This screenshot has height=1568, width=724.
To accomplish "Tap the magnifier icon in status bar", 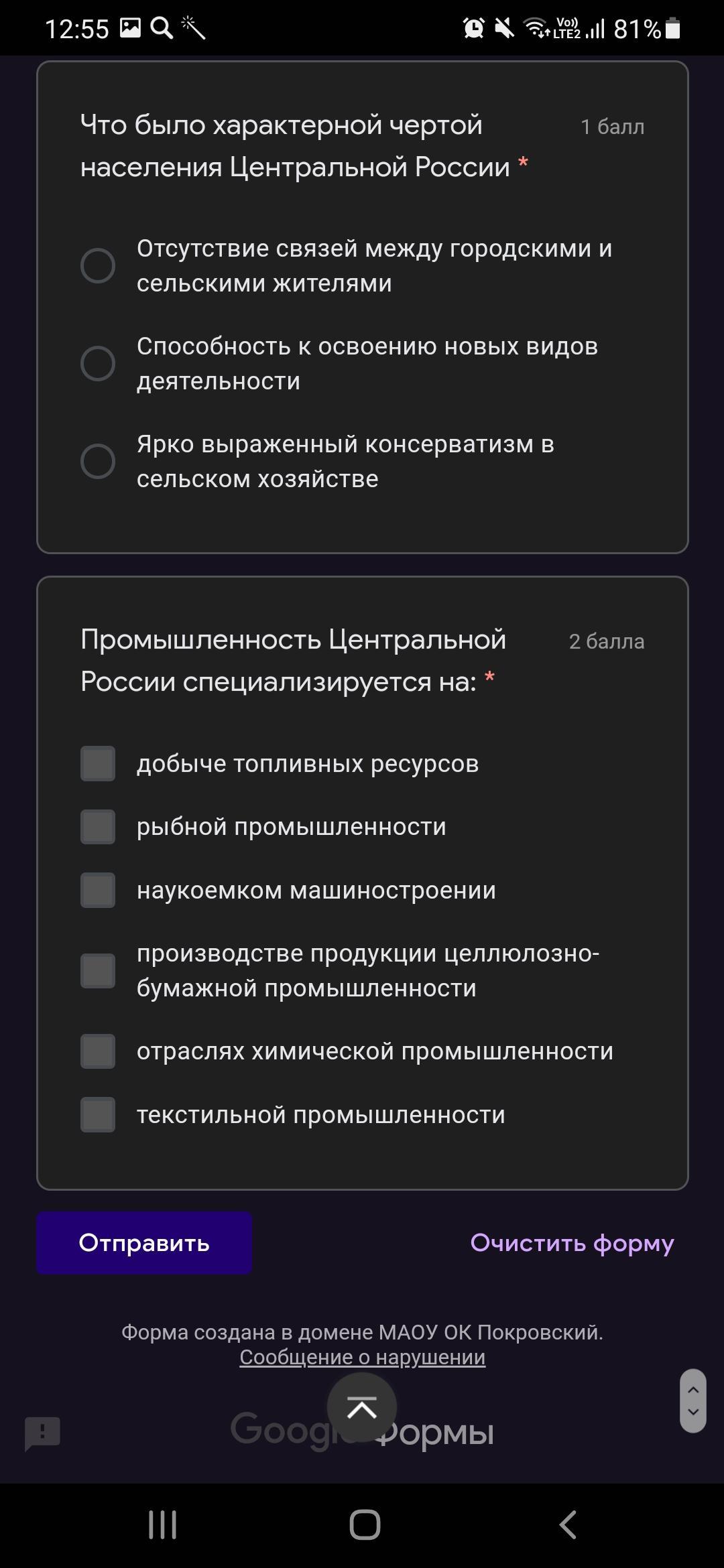I will pos(161,28).
